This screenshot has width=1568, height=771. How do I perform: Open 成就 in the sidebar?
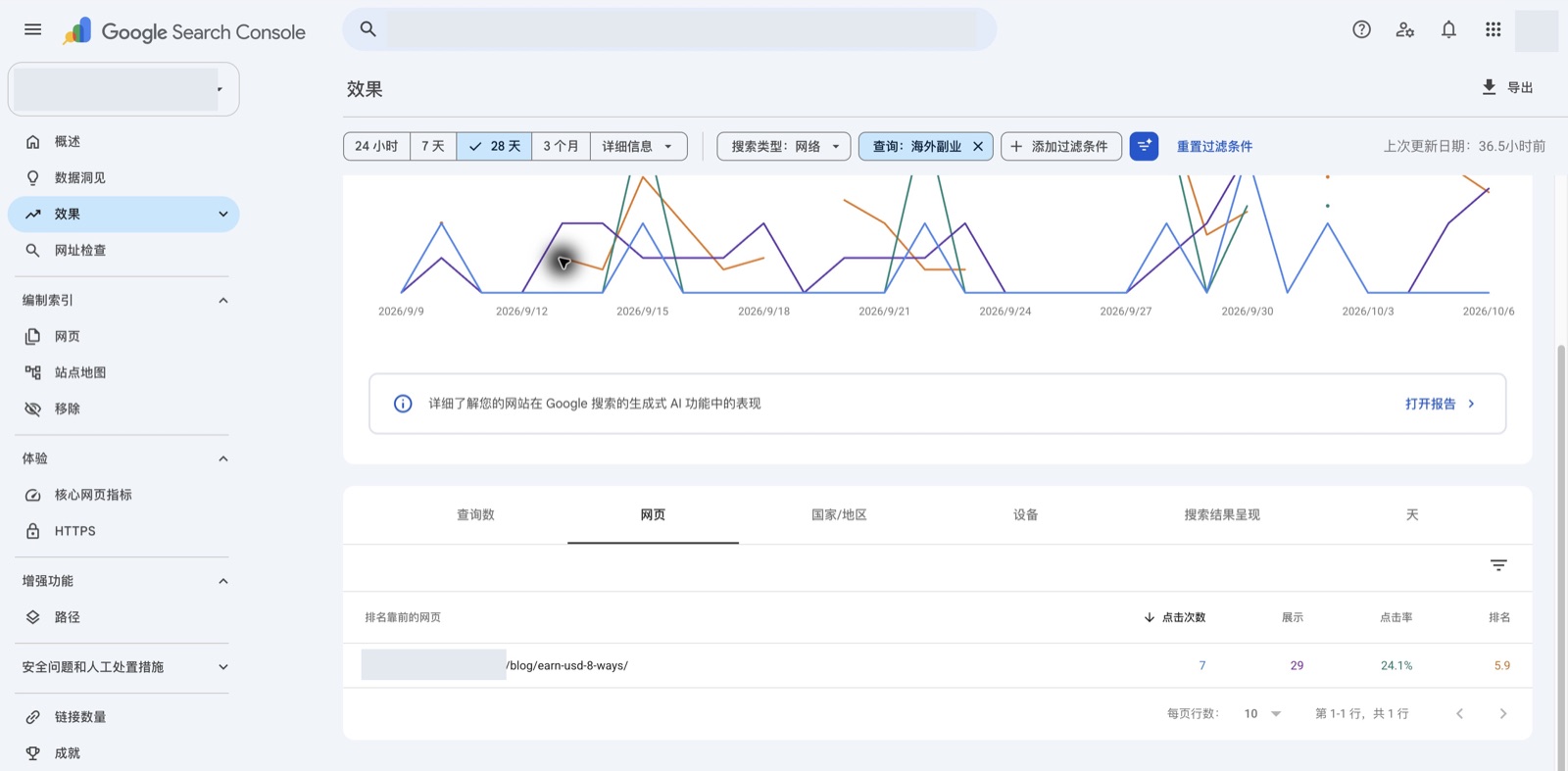click(x=122, y=753)
